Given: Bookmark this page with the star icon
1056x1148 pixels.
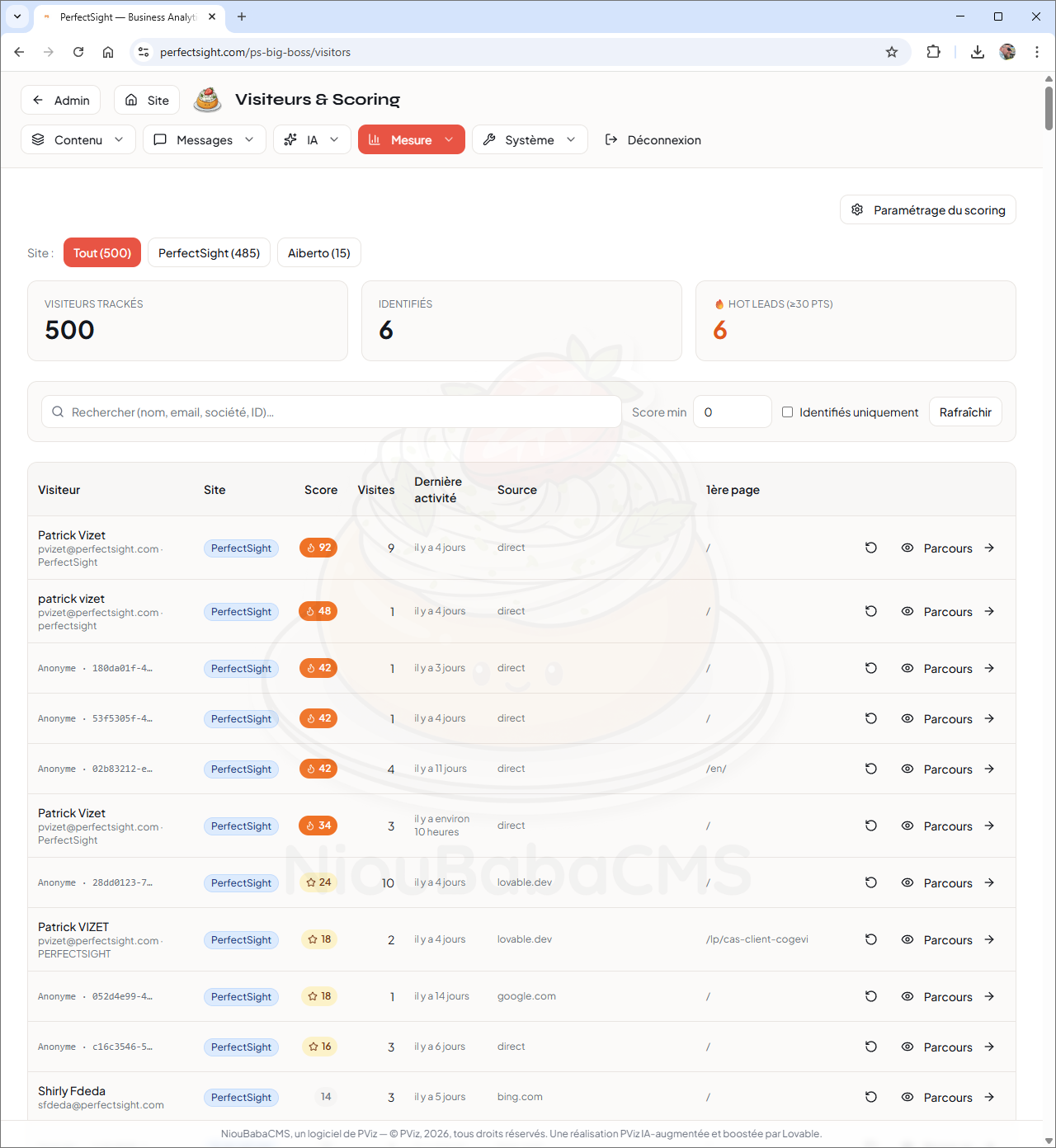Looking at the screenshot, I should [x=892, y=52].
